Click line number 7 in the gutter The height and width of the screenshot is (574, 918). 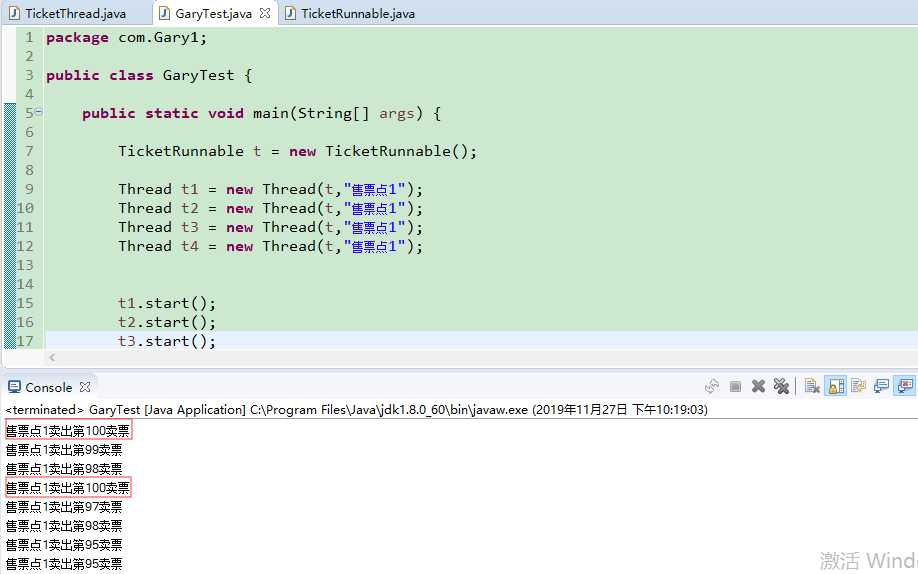pos(29,151)
